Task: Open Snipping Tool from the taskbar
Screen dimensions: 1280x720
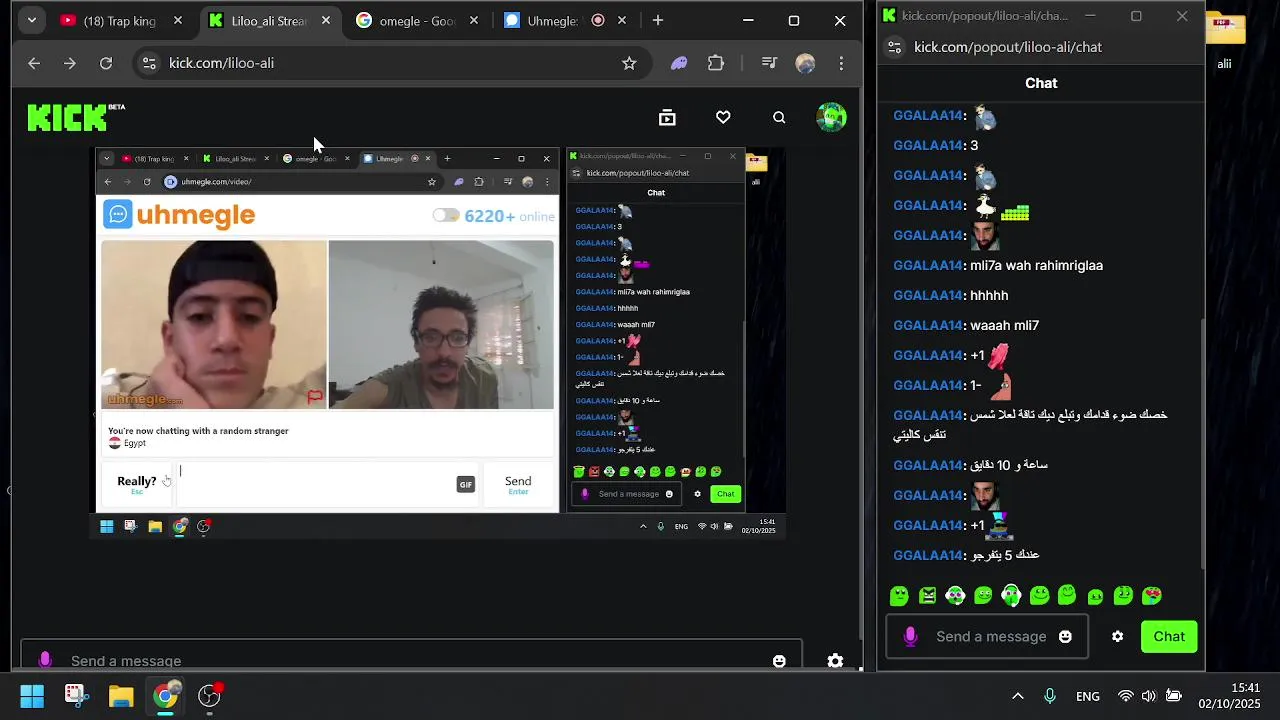Action: (x=76, y=696)
